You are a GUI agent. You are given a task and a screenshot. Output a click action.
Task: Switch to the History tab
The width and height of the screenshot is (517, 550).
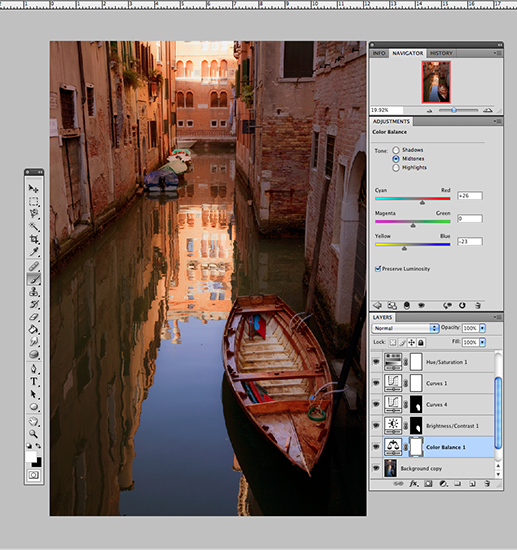pyautogui.click(x=441, y=53)
